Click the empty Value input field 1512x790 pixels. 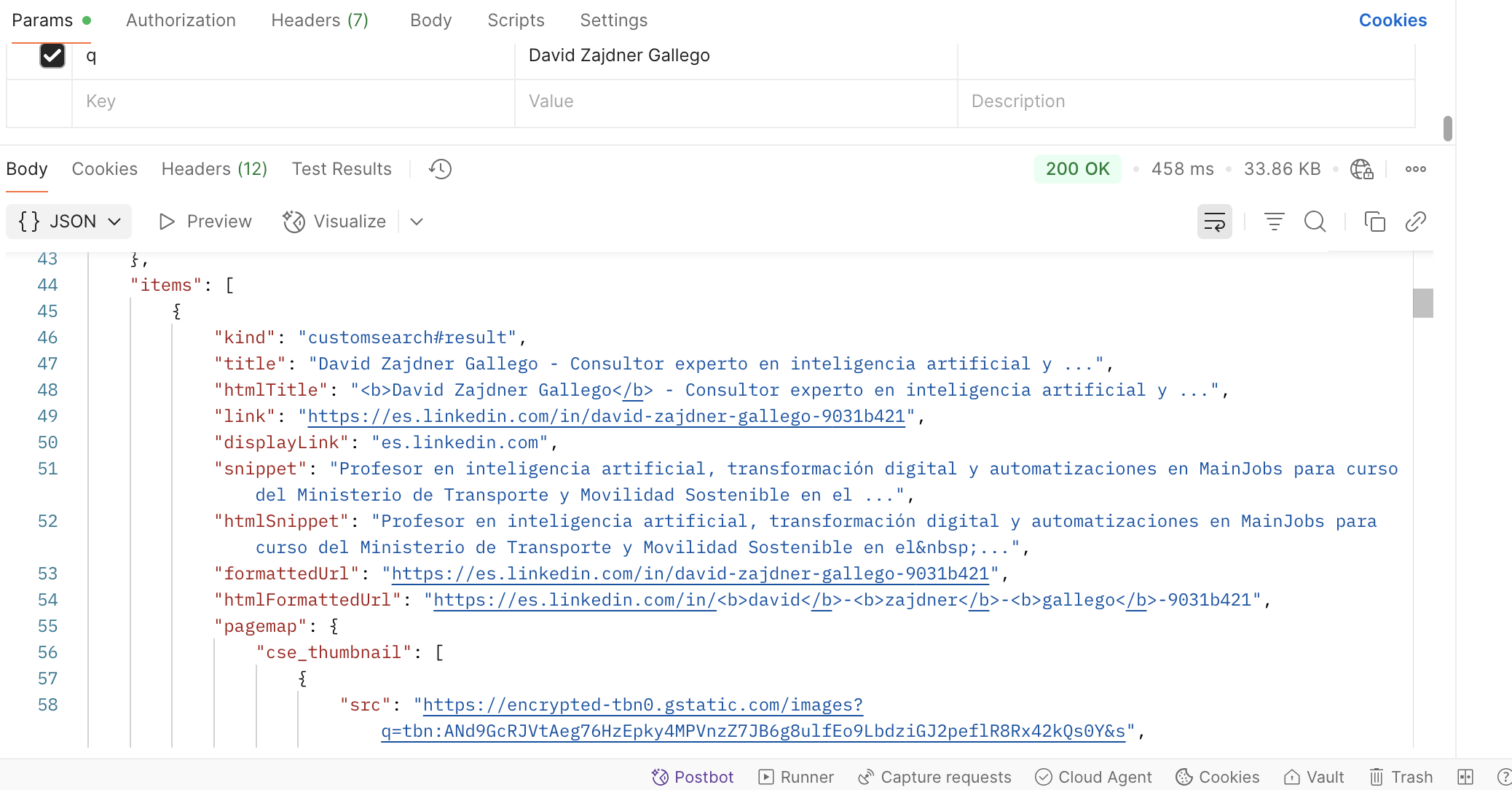(x=736, y=101)
